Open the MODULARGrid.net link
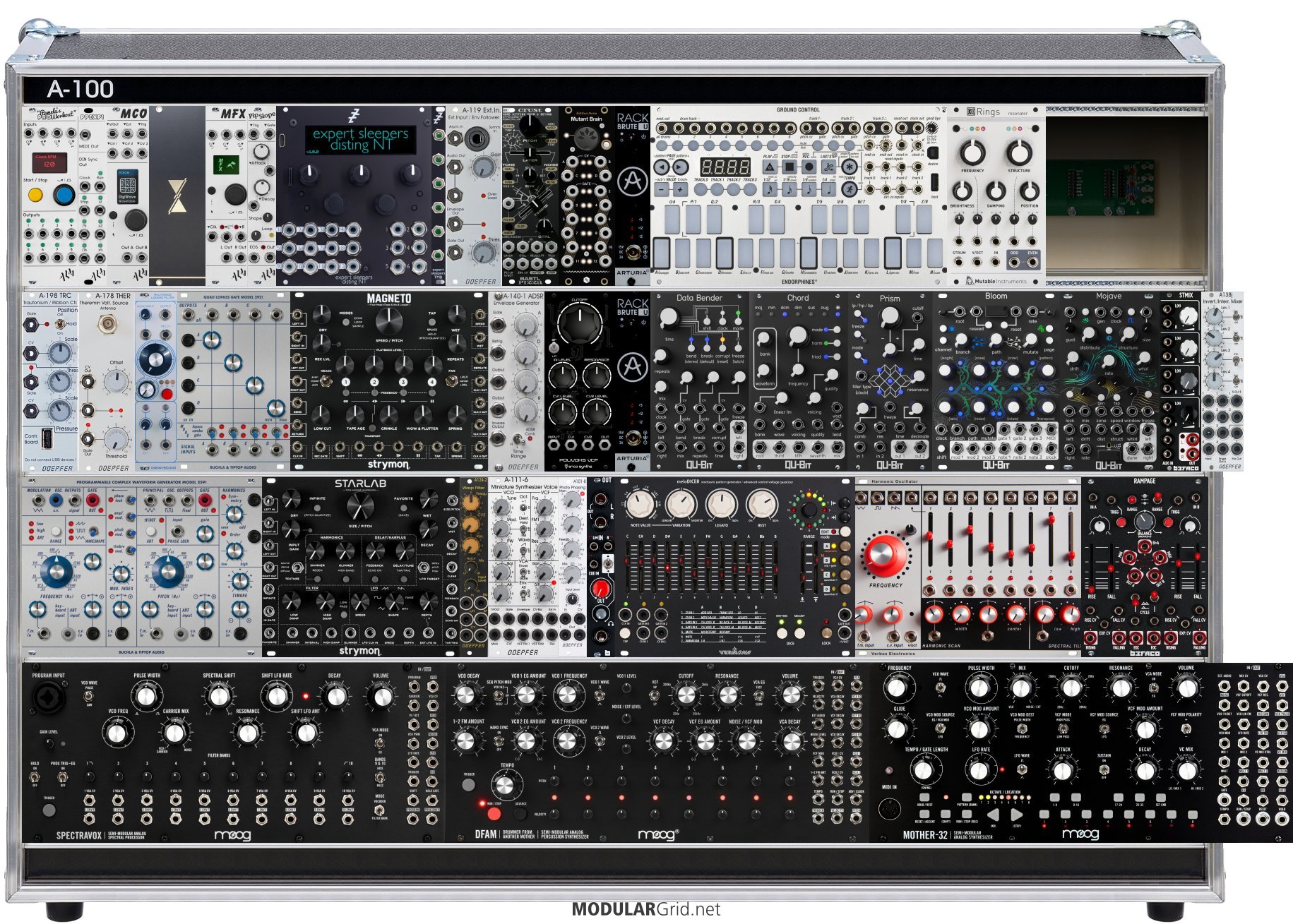The height and width of the screenshot is (924, 1293). coord(646,909)
